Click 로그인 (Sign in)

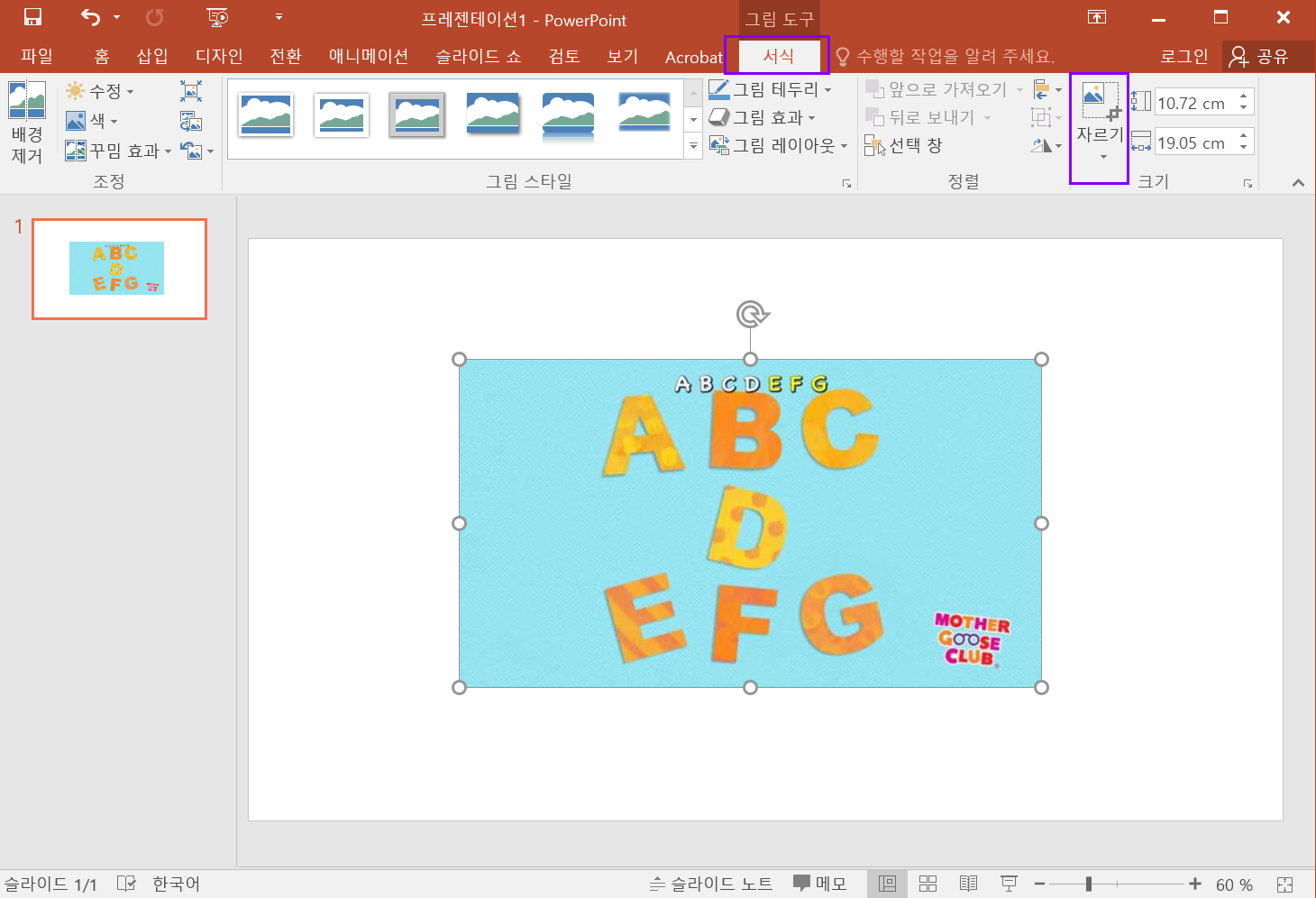(1183, 56)
